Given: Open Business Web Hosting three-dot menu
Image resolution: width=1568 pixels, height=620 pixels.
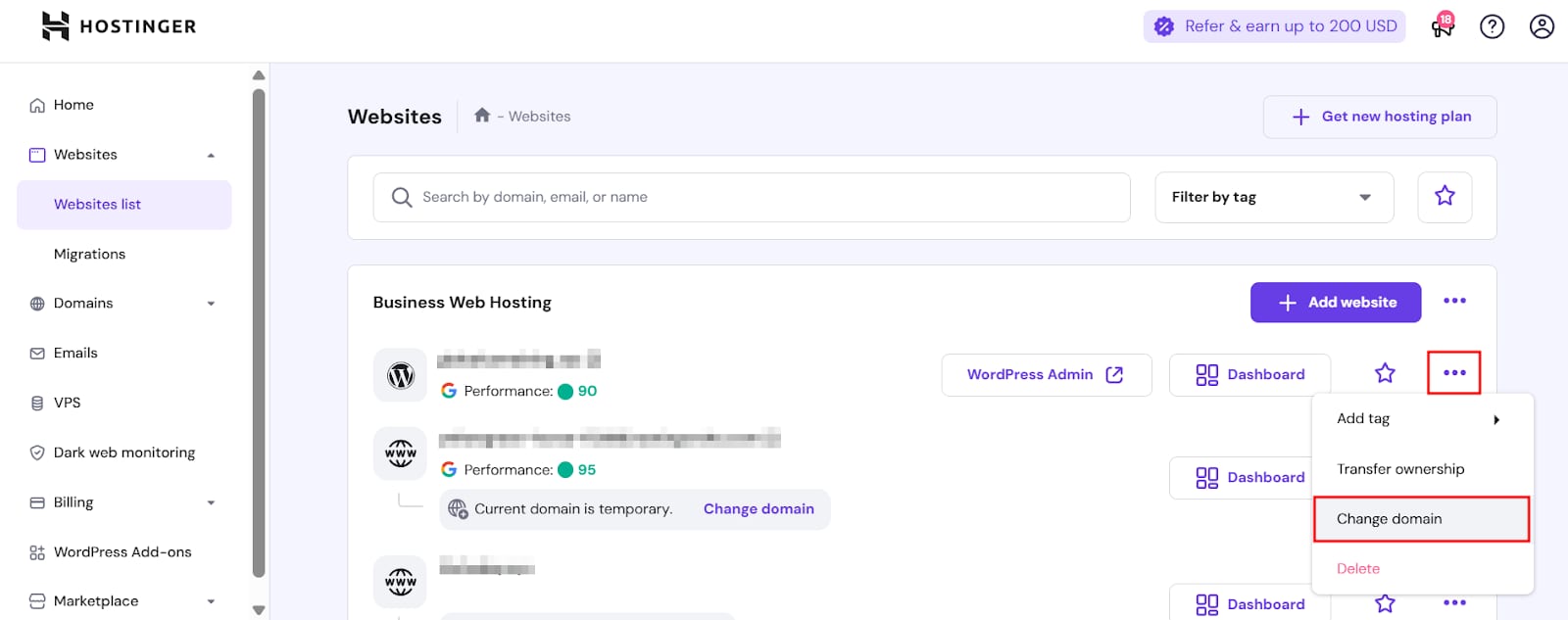Looking at the screenshot, I should (1454, 301).
